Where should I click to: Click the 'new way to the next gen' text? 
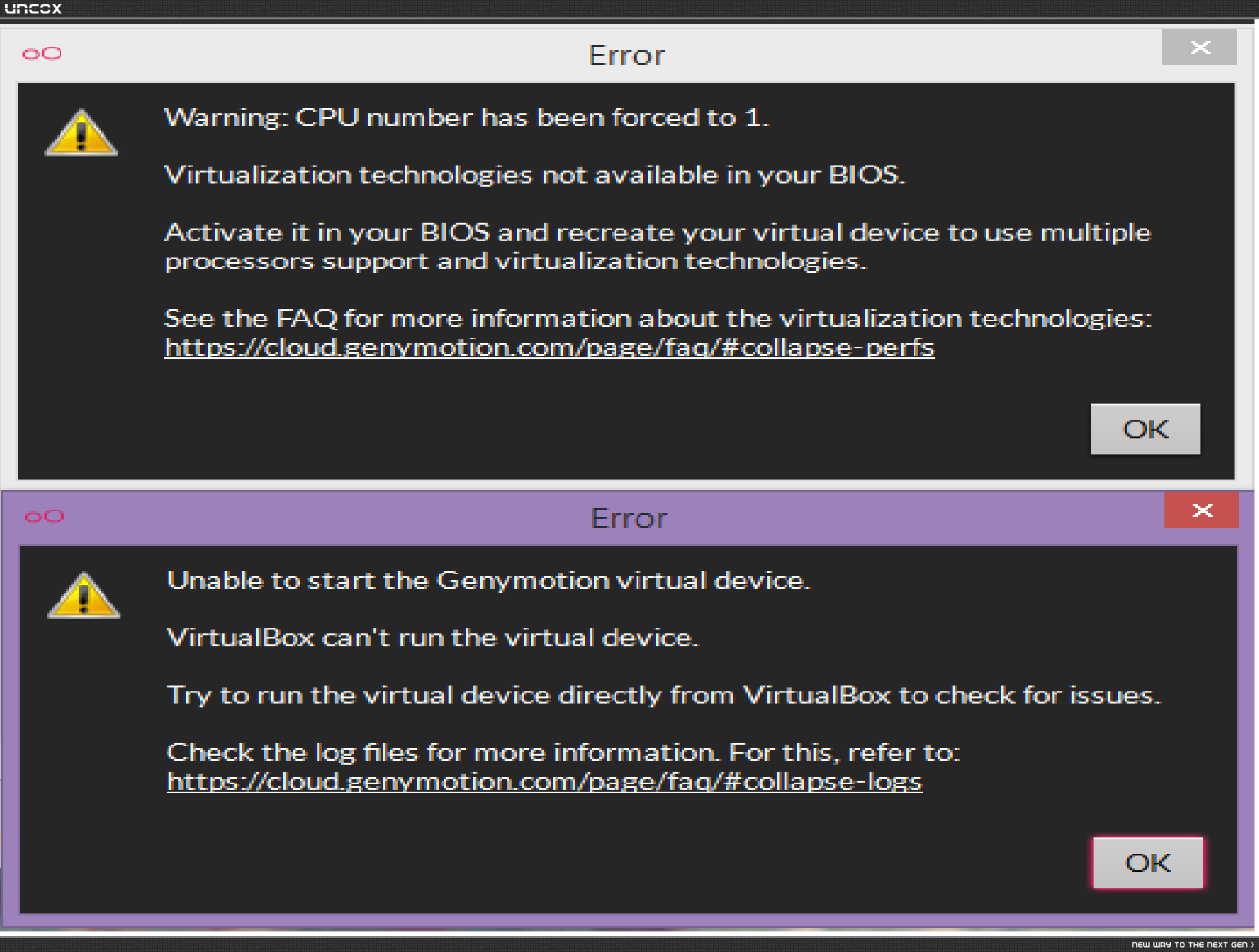point(1192,944)
